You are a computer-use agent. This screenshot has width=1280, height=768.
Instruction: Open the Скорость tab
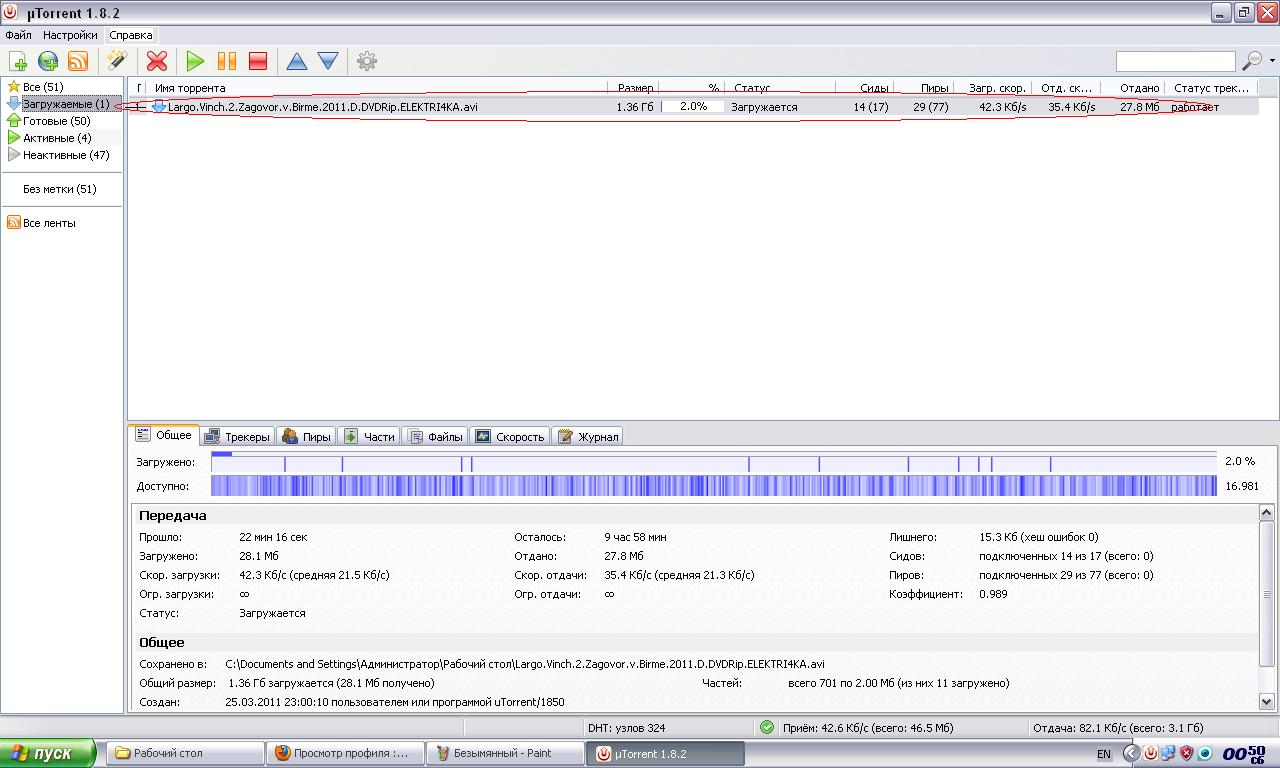pos(510,436)
